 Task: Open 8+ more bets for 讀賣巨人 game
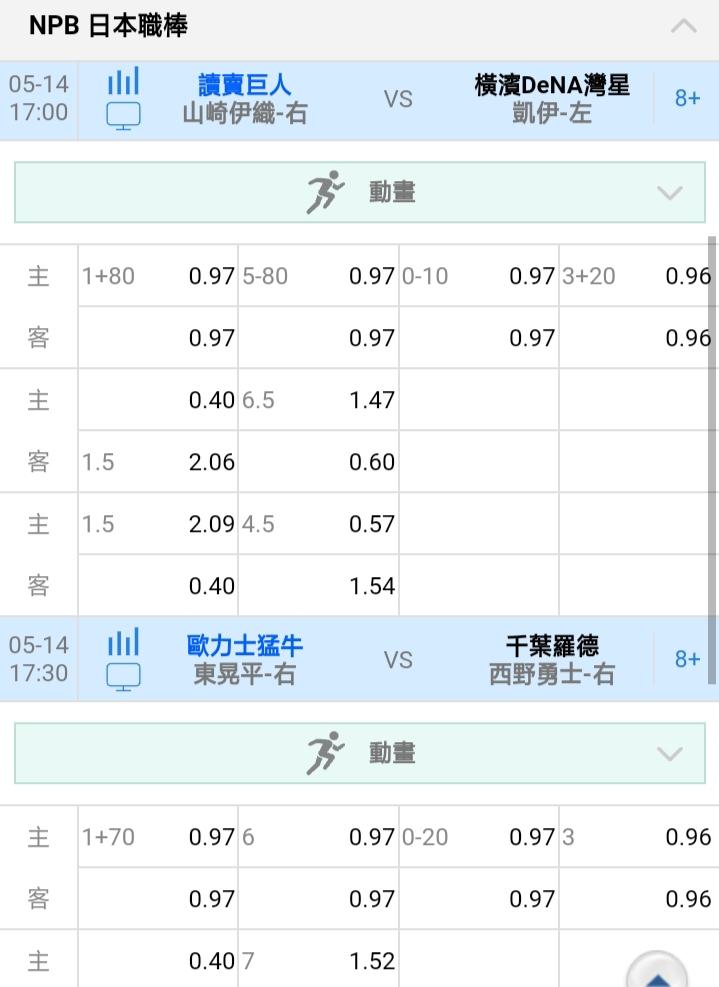687,98
